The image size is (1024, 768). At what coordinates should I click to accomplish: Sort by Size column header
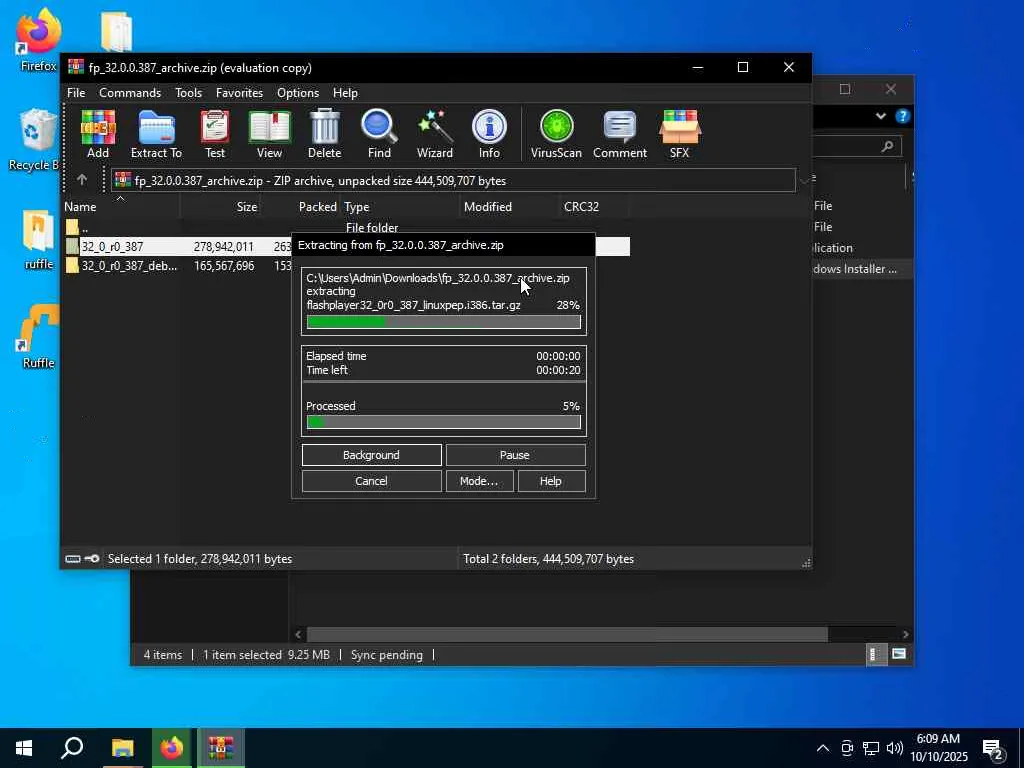click(220, 206)
